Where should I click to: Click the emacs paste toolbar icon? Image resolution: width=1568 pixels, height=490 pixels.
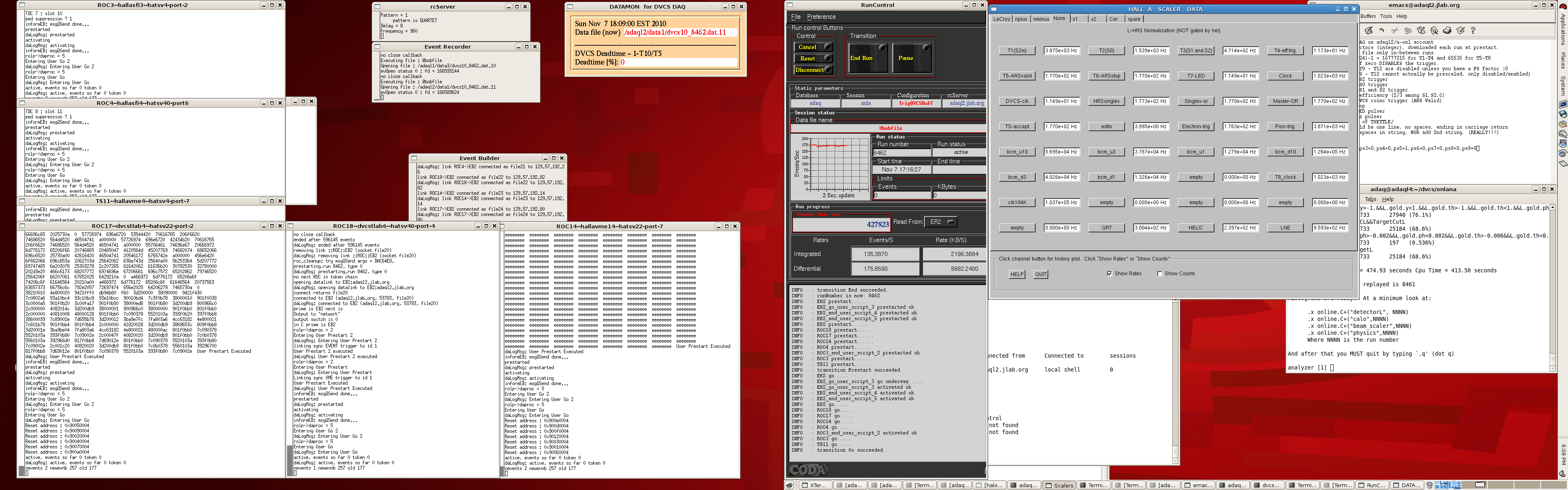tap(1421, 31)
